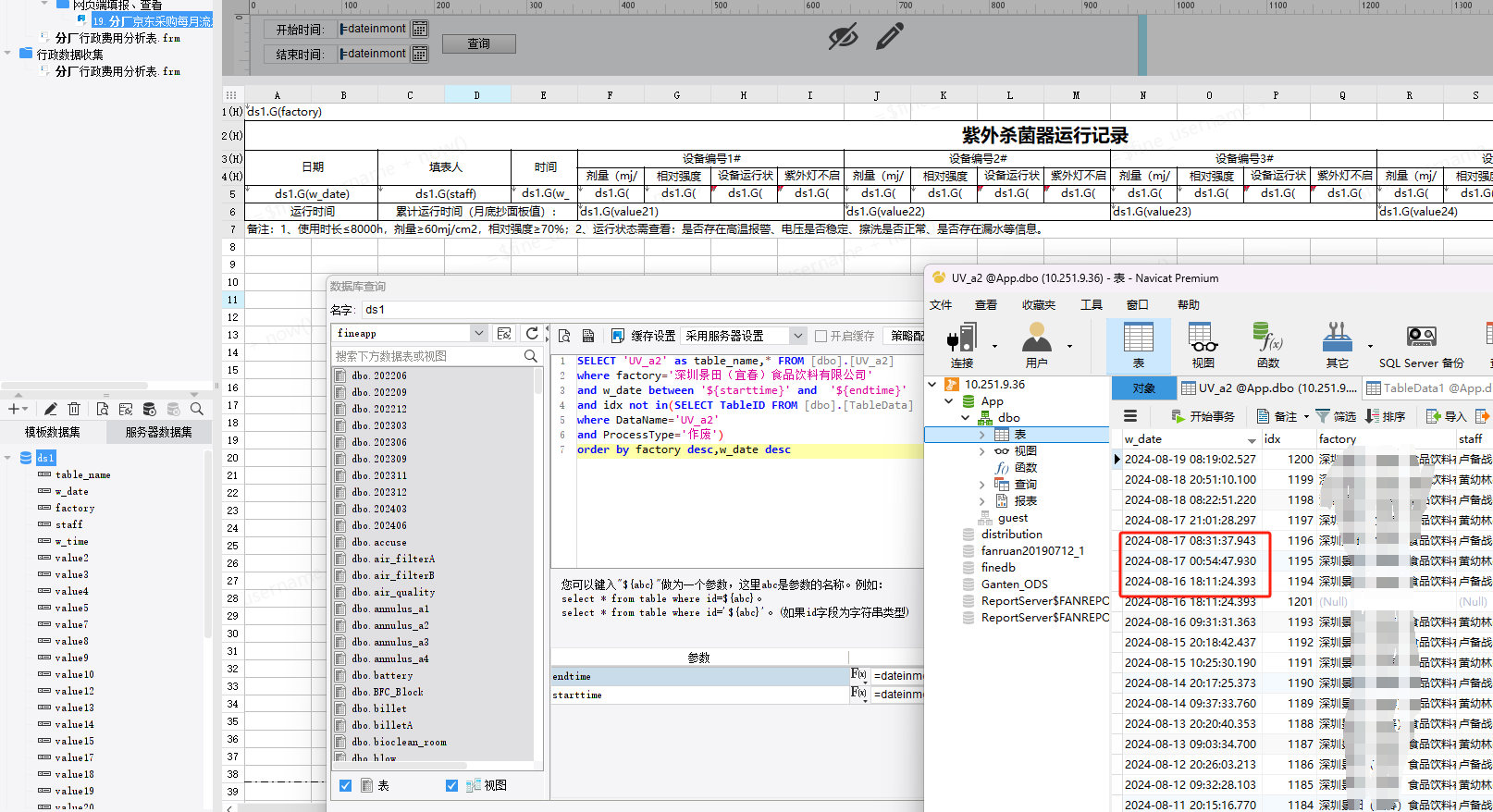
Task: Switch to 服务器数据集 tab
Action: pyautogui.click(x=159, y=432)
